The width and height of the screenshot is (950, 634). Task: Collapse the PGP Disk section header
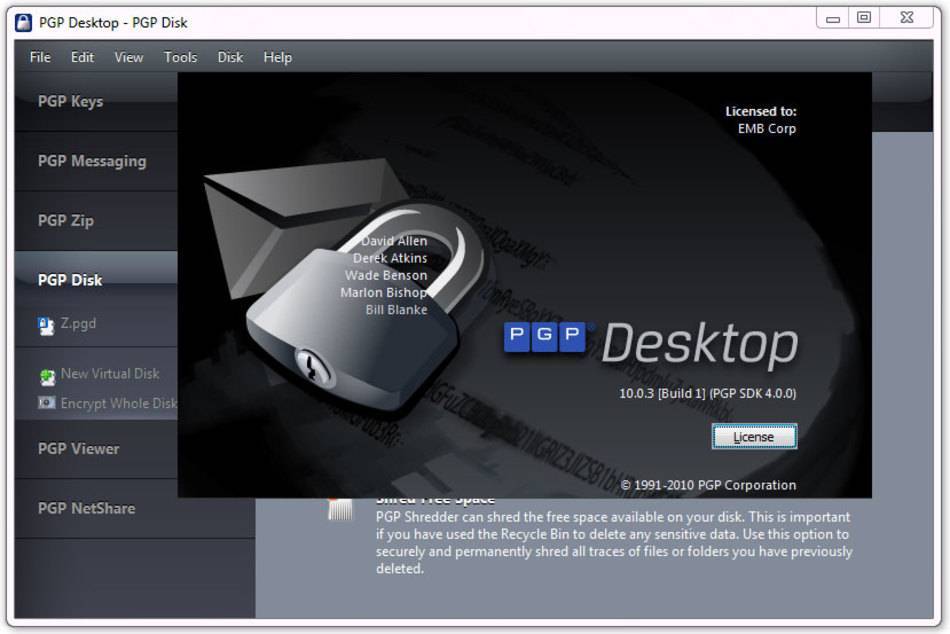click(70, 280)
